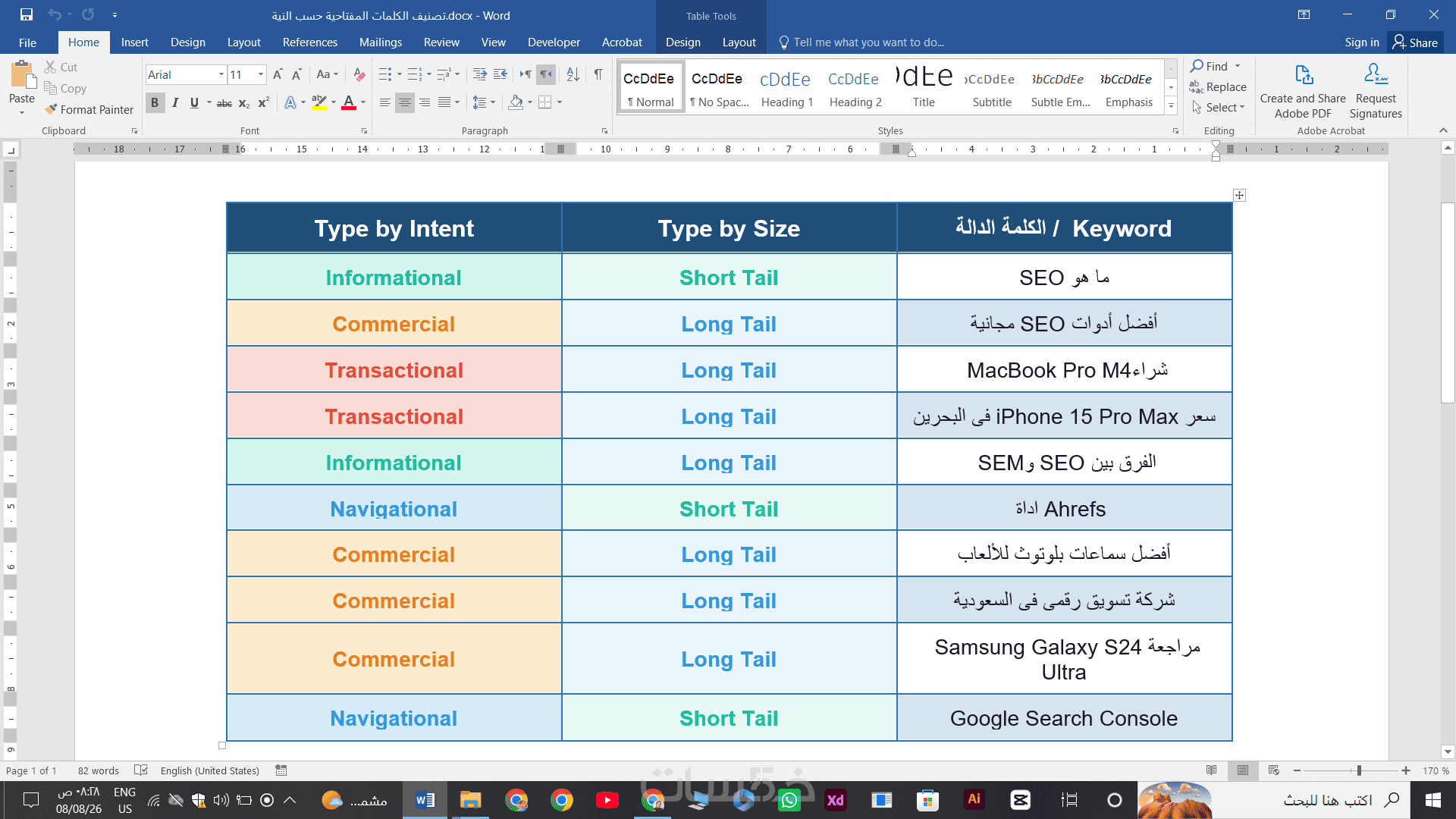Open the File tab
1456x819 pixels.
coord(27,42)
